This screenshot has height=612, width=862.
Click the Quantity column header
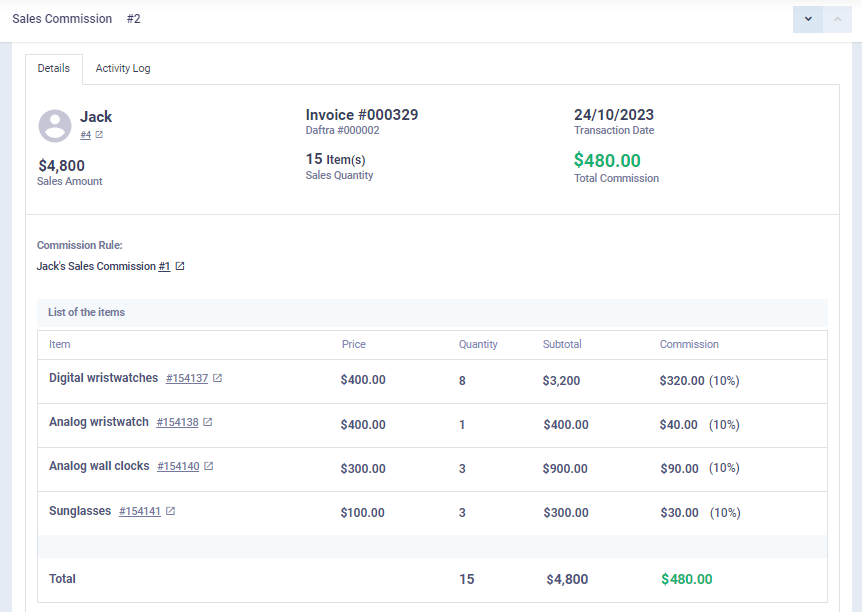pos(478,344)
